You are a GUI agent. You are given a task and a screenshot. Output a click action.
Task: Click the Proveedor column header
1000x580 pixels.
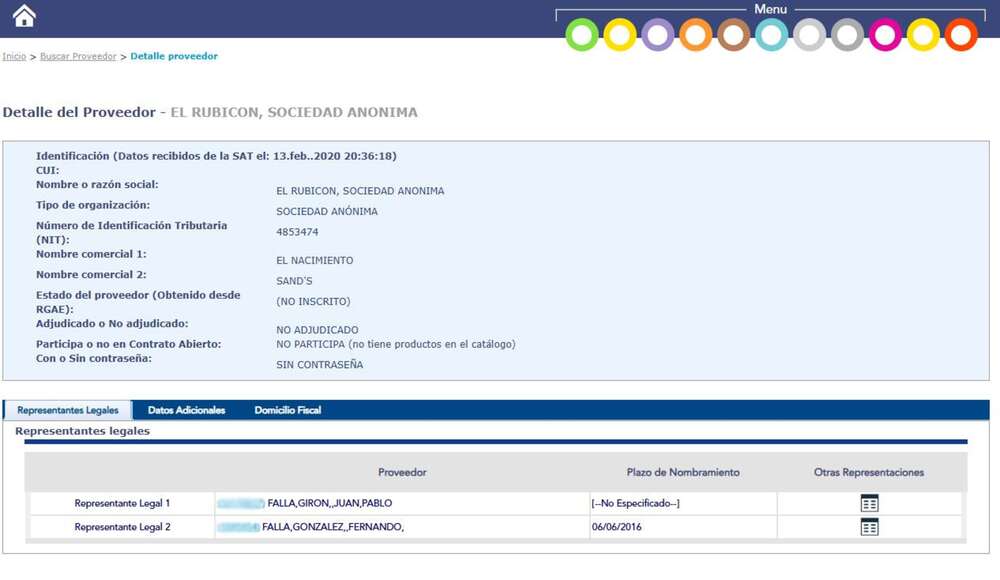point(402,473)
